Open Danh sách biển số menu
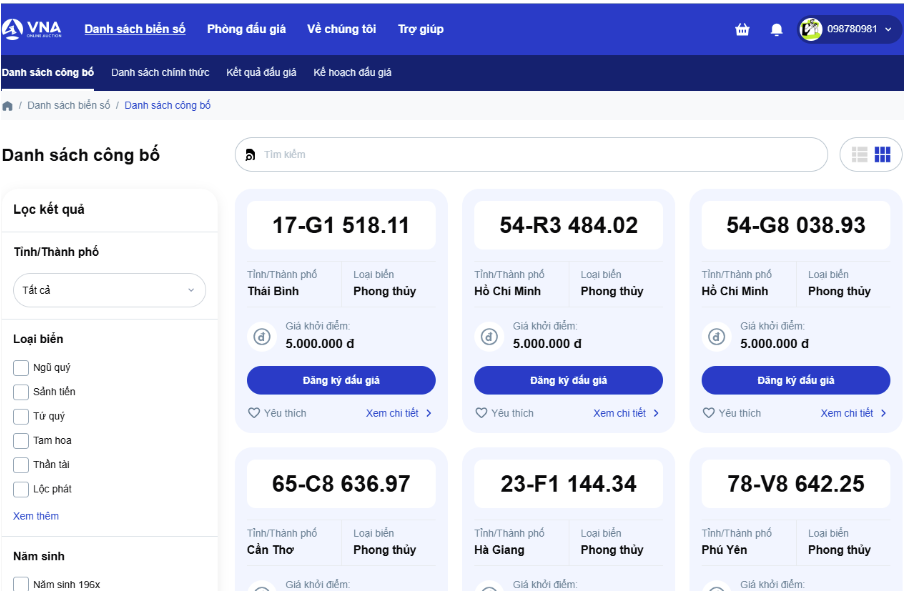Viewport: 908px width, 603px height. 135,29
